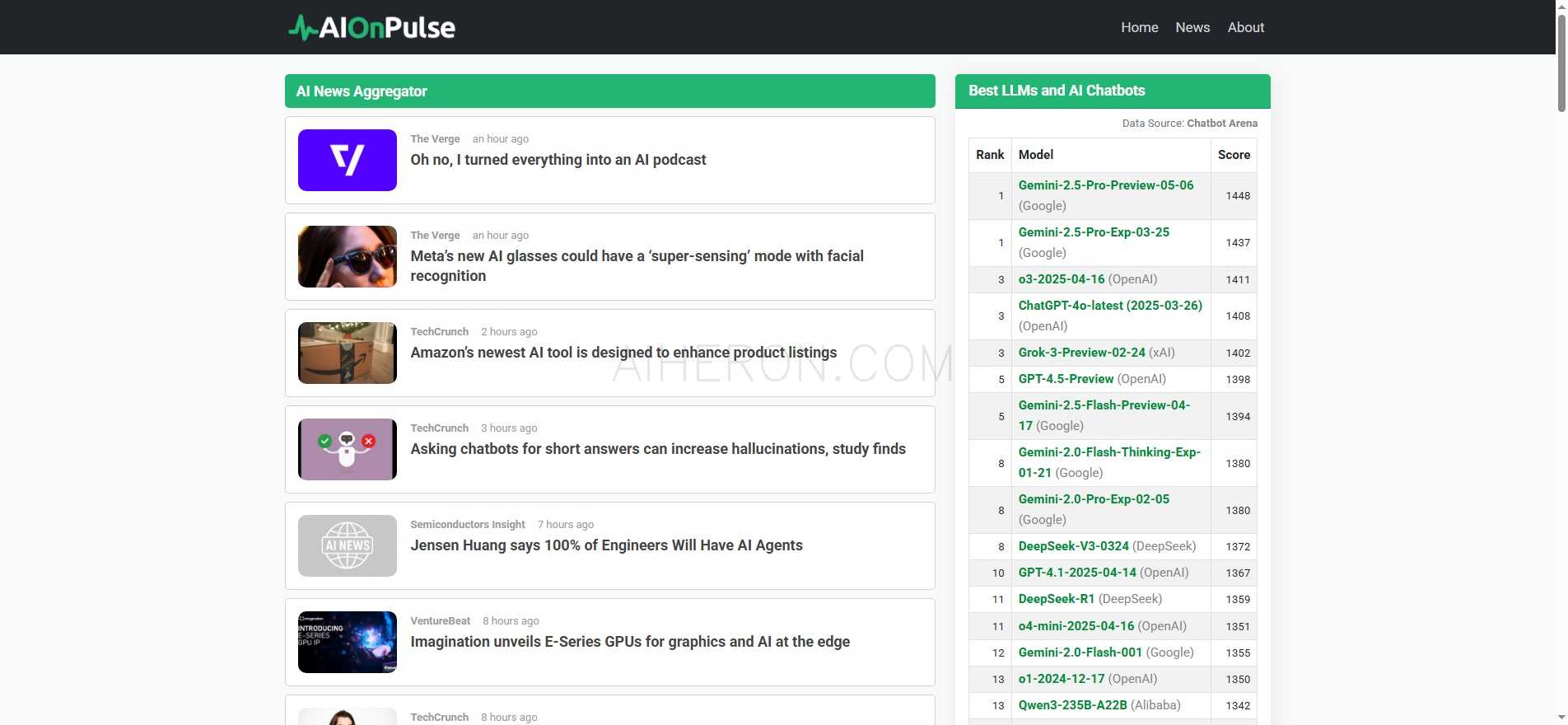Click the 1437 score cell
This screenshot has height=725, width=1568.
point(1234,243)
